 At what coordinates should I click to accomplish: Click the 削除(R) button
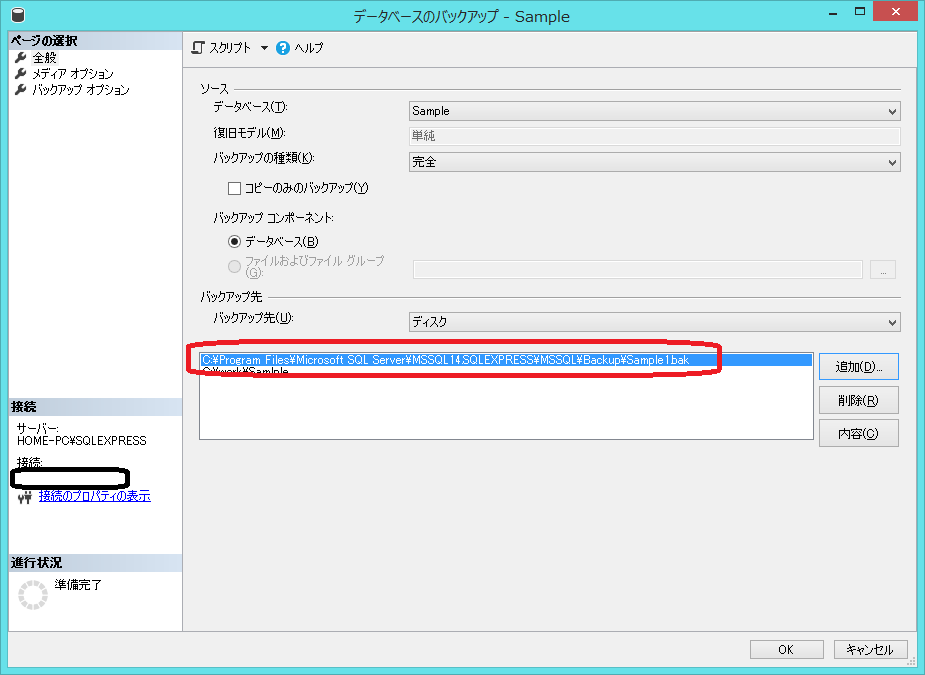(858, 400)
